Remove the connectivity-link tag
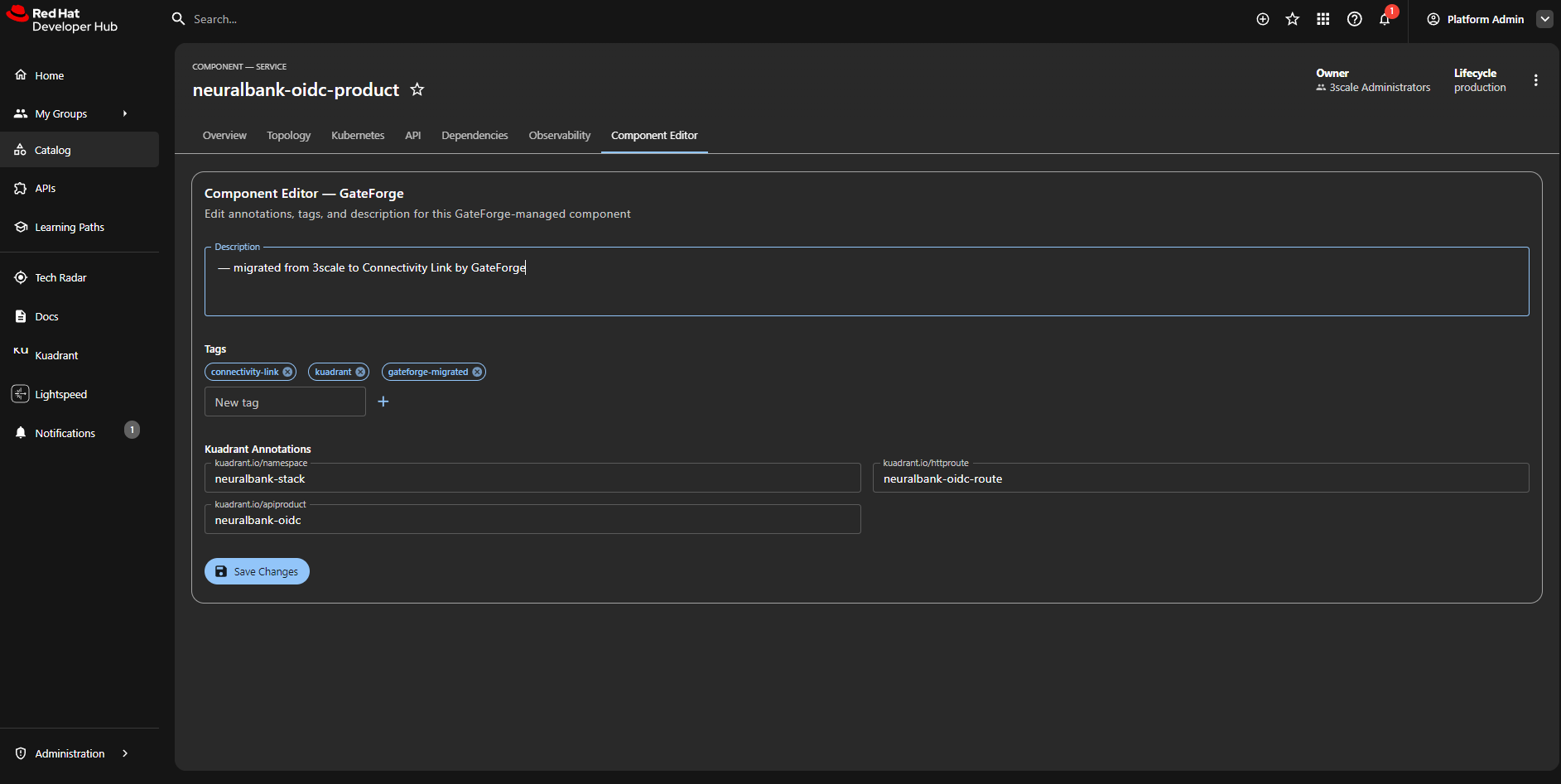 click(x=287, y=372)
